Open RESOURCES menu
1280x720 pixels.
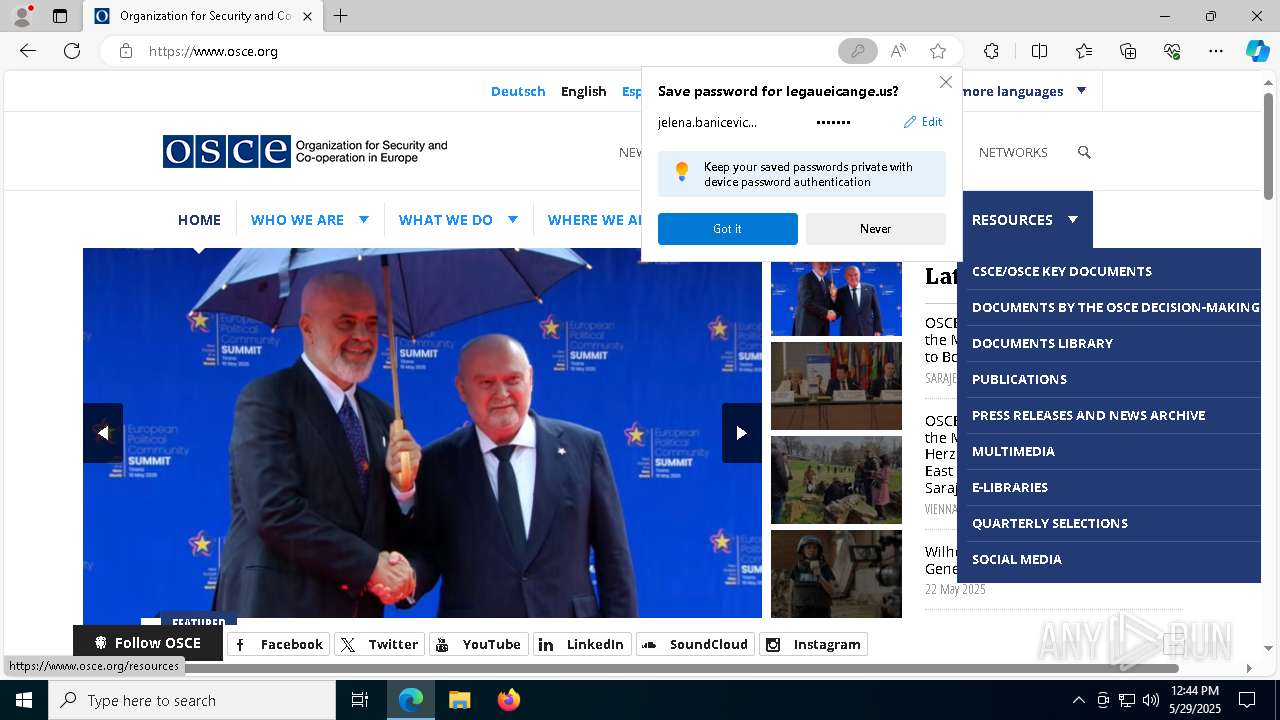tap(1012, 220)
